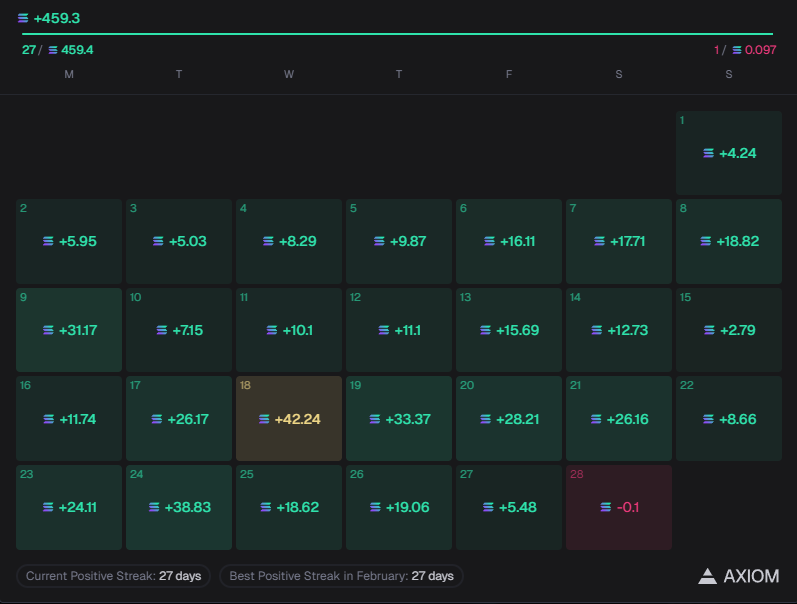Click the Solana icon next to +31.17

click(x=48, y=330)
